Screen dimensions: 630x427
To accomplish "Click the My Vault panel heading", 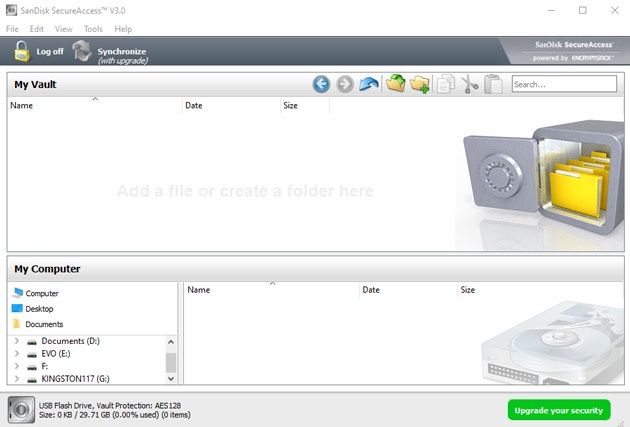I will point(35,84).
